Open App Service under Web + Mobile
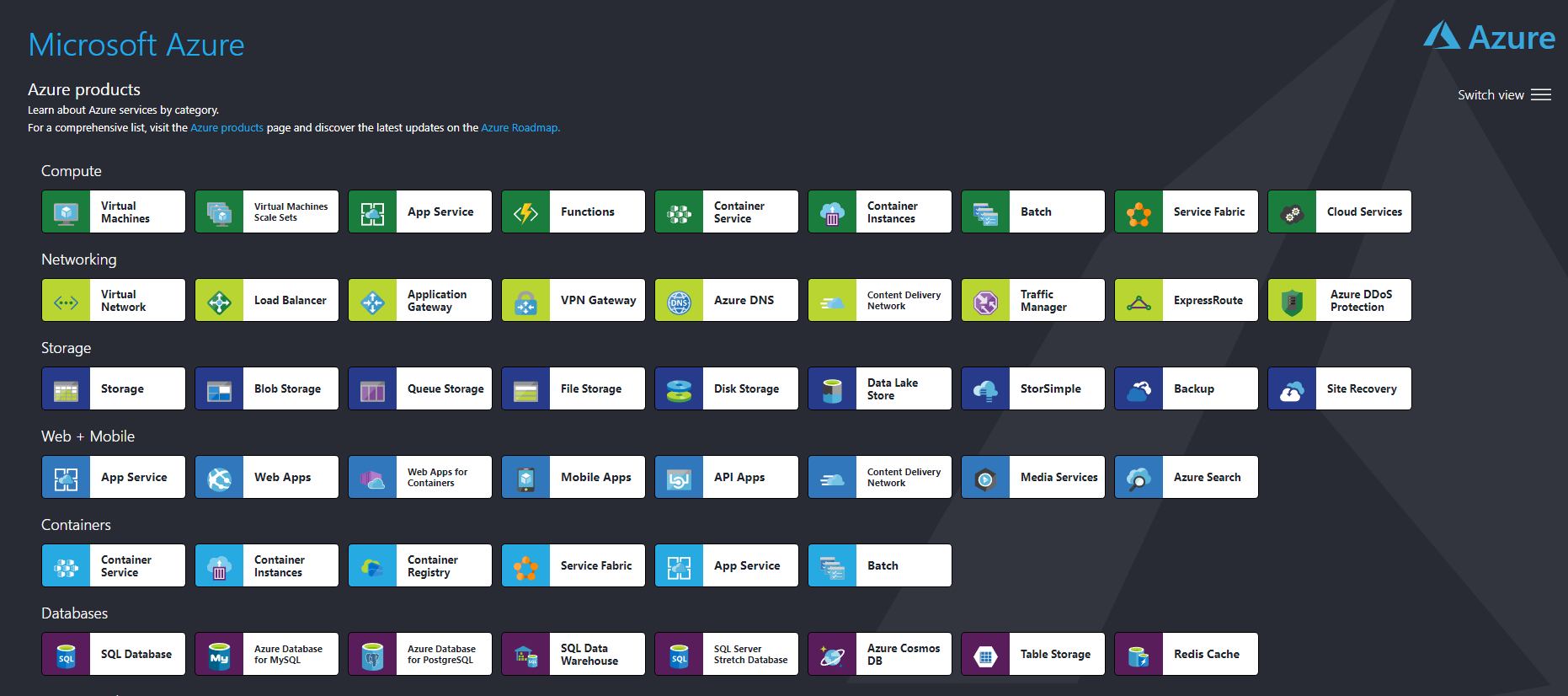The width and height of the screenshot is (1568, 696). [114, 477]
